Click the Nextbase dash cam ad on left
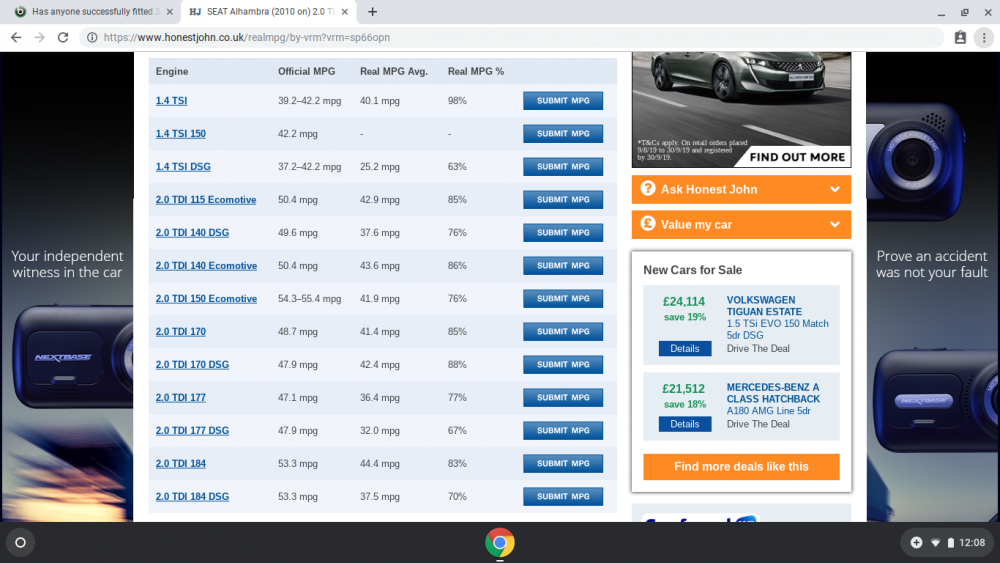This screenshot has width=1000, height=563. pos(67,287)
